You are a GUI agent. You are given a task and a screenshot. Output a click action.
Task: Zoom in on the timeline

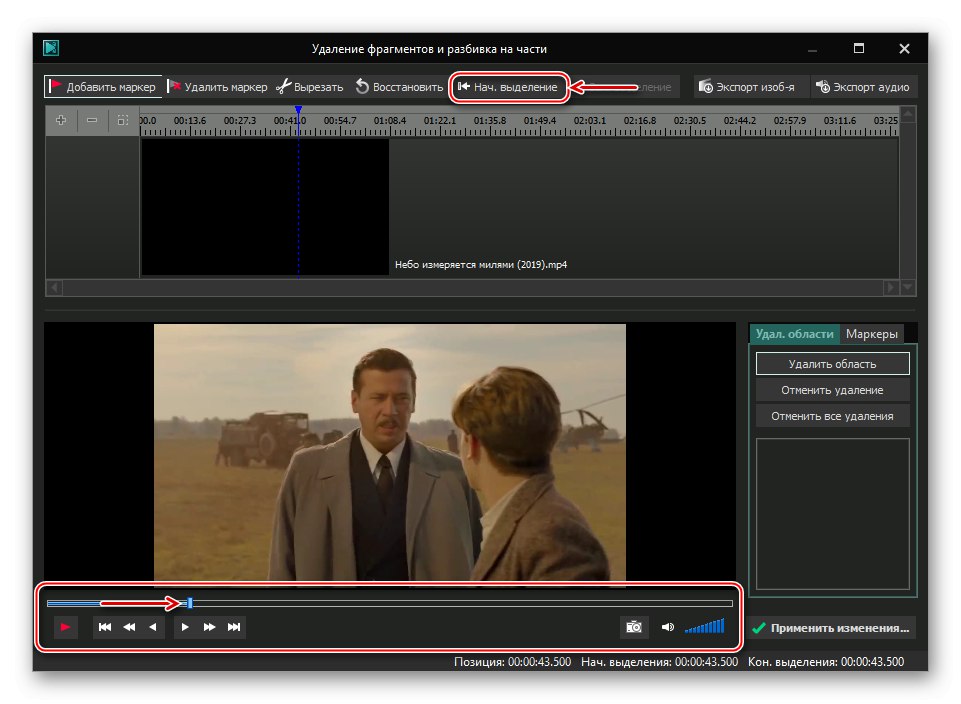tap(62, 120)
